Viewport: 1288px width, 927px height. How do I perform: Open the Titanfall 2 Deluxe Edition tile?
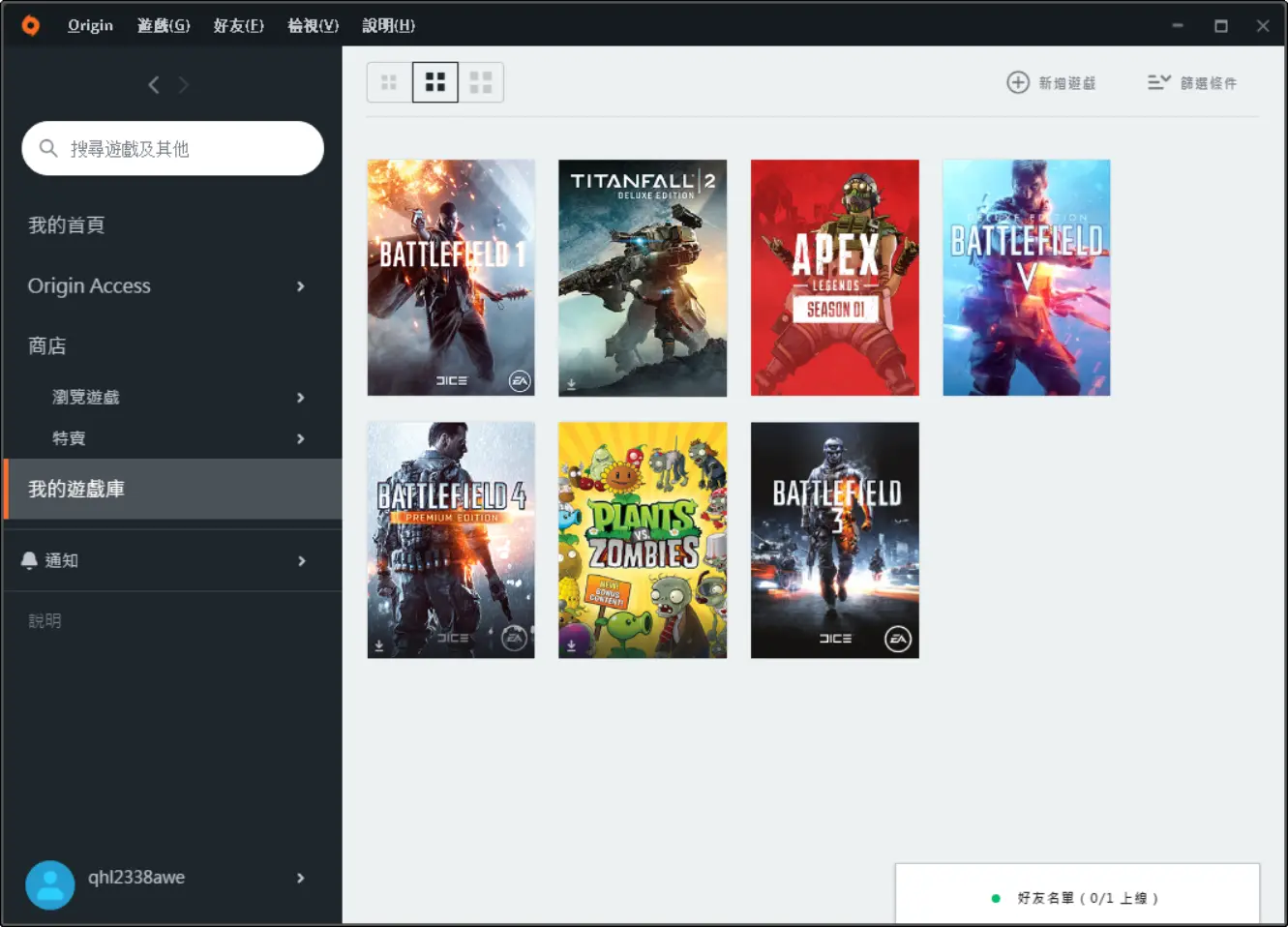point(643,278)
